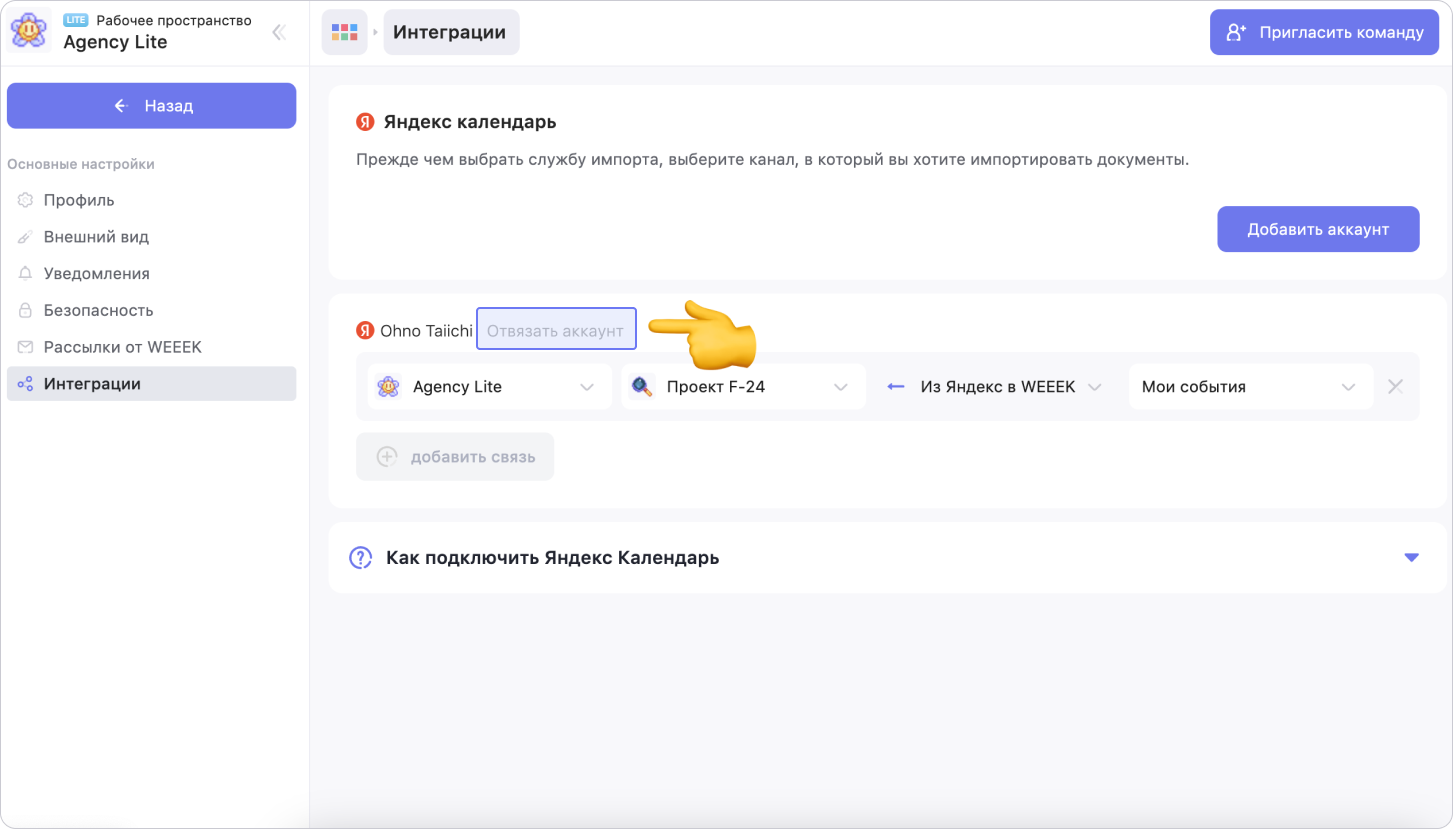Expand Как подключить Яндекс Календарь triangle
This screenshot has height=829, width=1453.
[x=1411, y=557]
